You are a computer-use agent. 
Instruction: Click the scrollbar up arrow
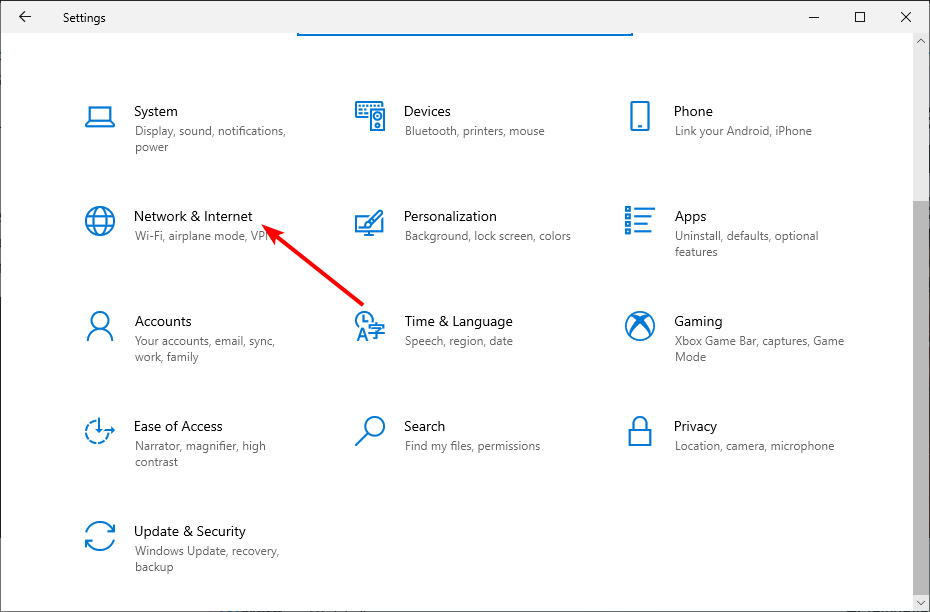(x=921, y=42)
